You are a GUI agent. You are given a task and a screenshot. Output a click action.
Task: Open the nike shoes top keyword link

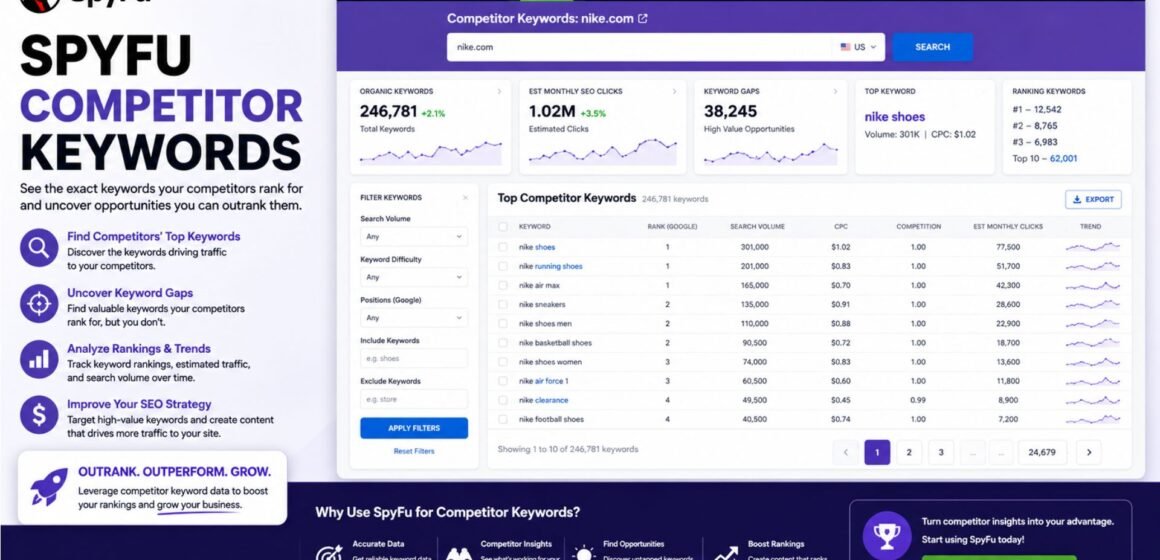(x=894, y=116)
